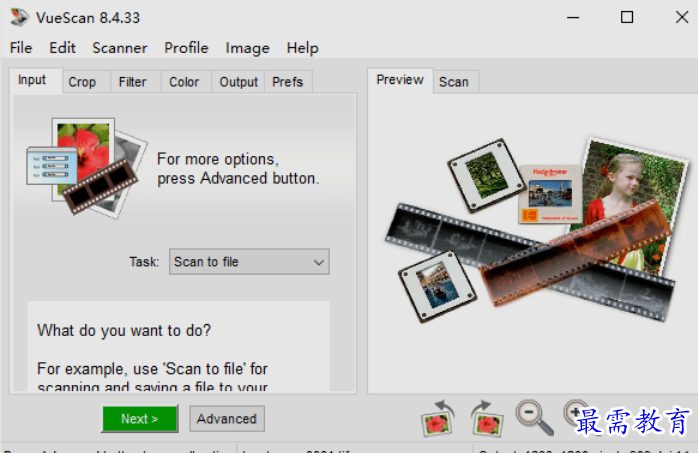Screen dimensions: 698x453
Task: Close the VueScan window
Action: click(x=682, y=17)
